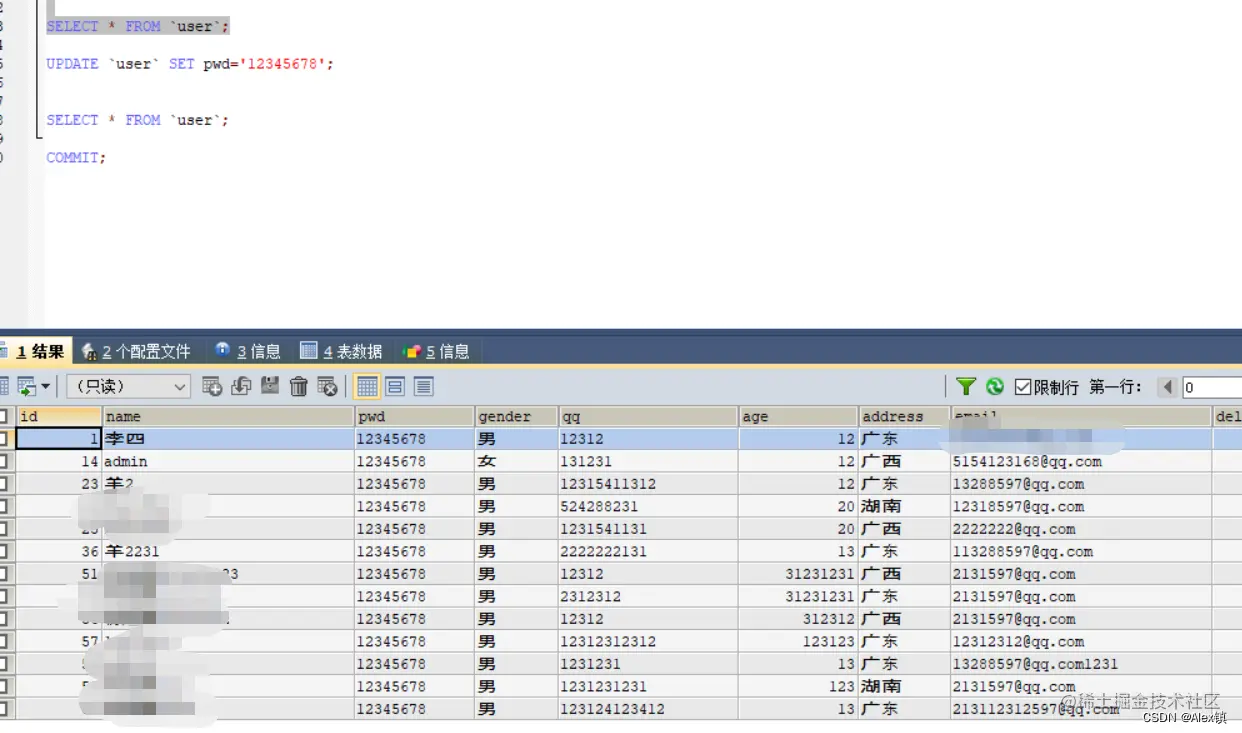Click the email cell 5154123168@qq.com
1242x733 pixels.
pyautogui.click(x=1081, y=461)
